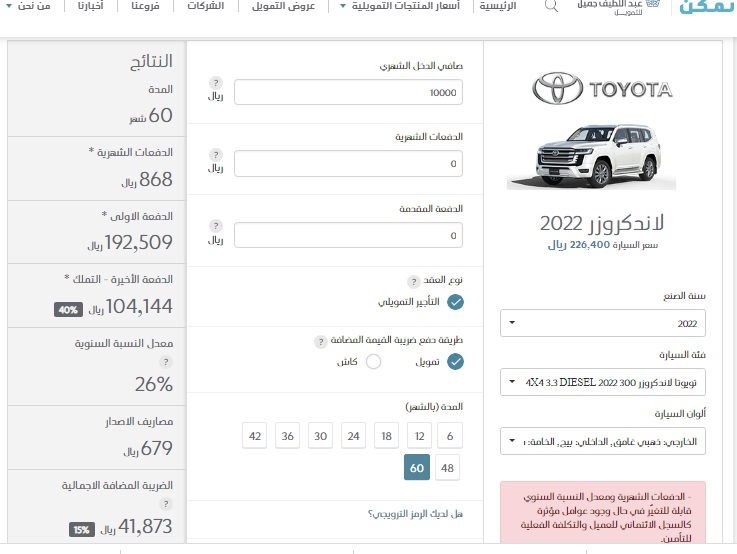
Task: Choose 12 months duration
Action: [x=419, y=436]
